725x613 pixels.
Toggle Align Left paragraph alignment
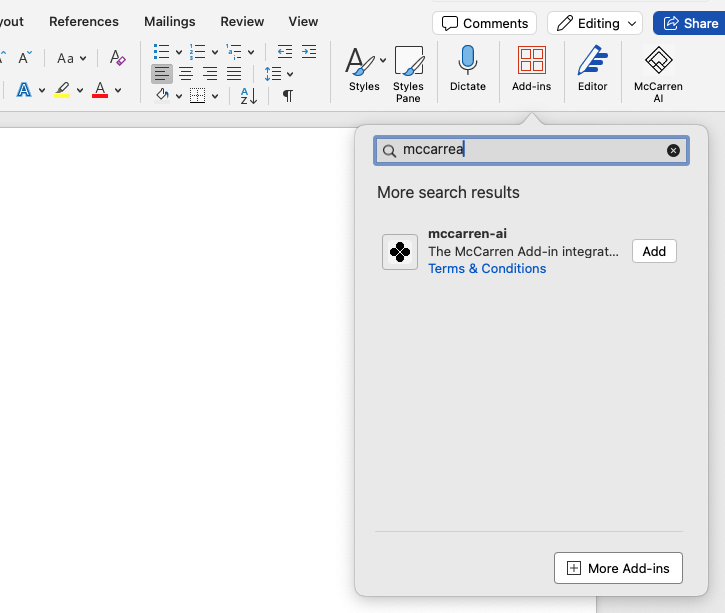tap(162, 74)
